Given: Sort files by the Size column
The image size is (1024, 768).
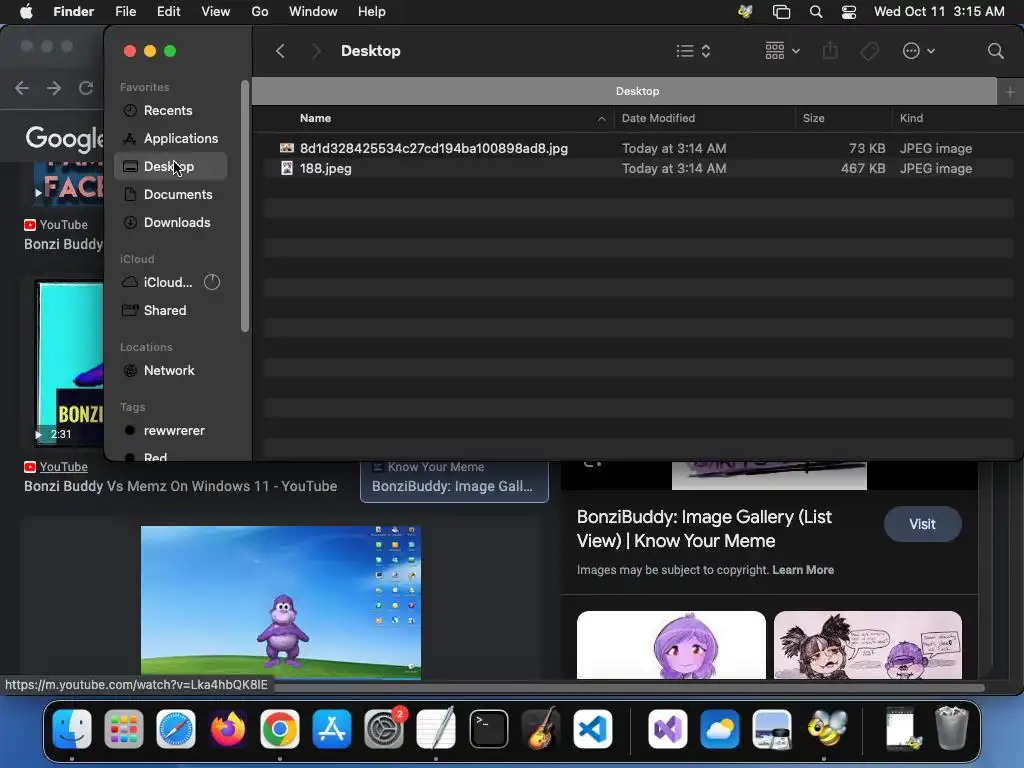Looking at the screenshot, I should click(x=813, y=118).
